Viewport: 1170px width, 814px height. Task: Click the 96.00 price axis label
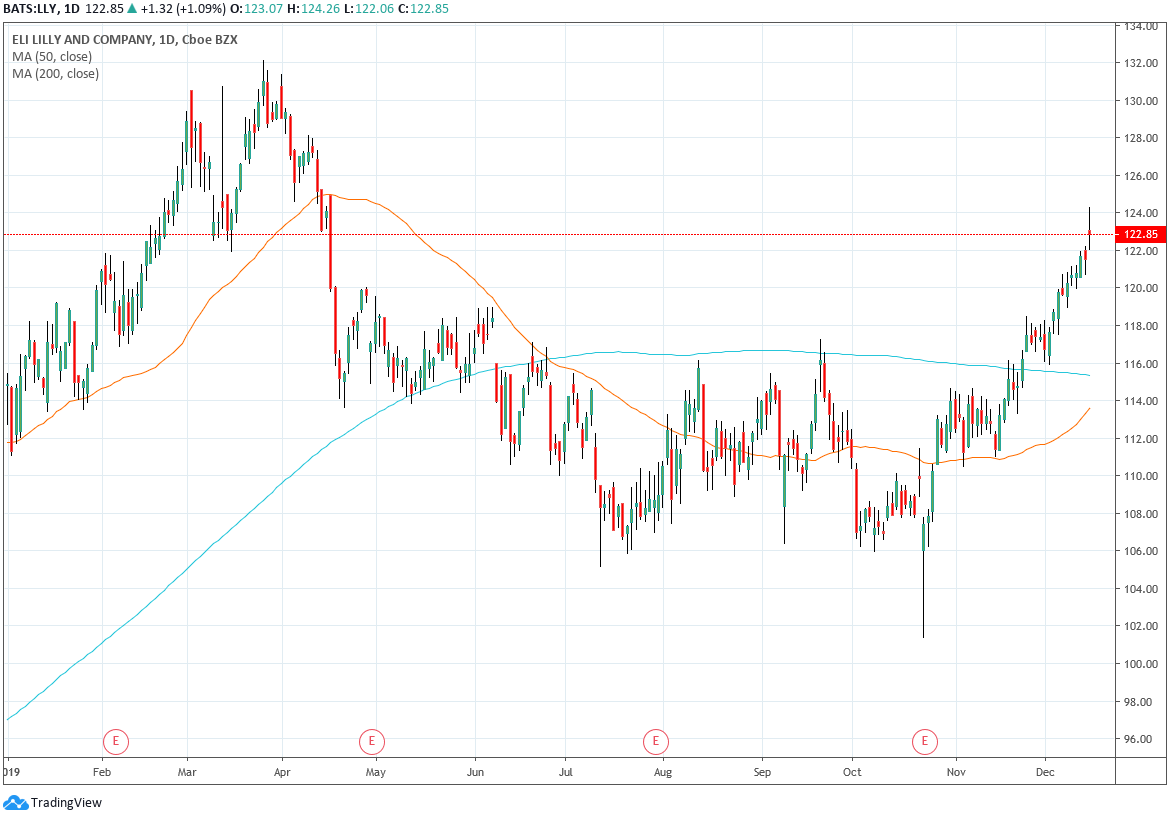(x=1141, y=739)
